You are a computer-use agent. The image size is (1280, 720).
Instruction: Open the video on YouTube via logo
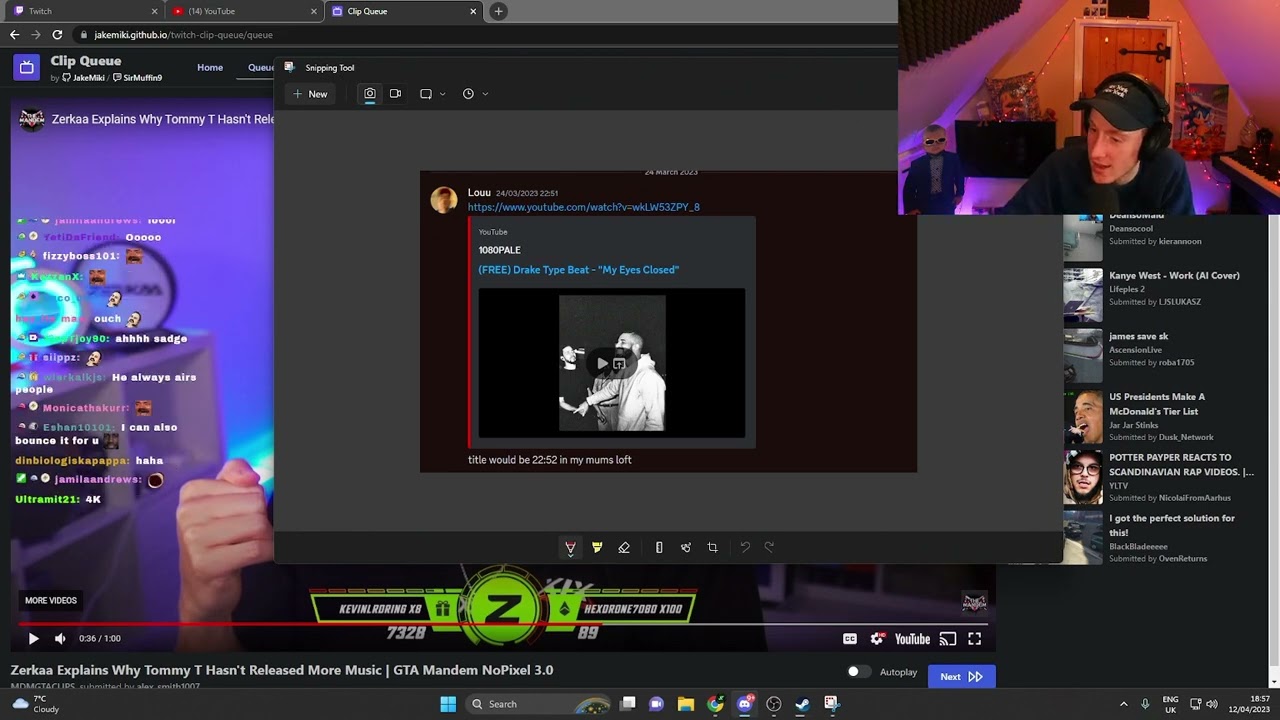[x=912, y=639]
